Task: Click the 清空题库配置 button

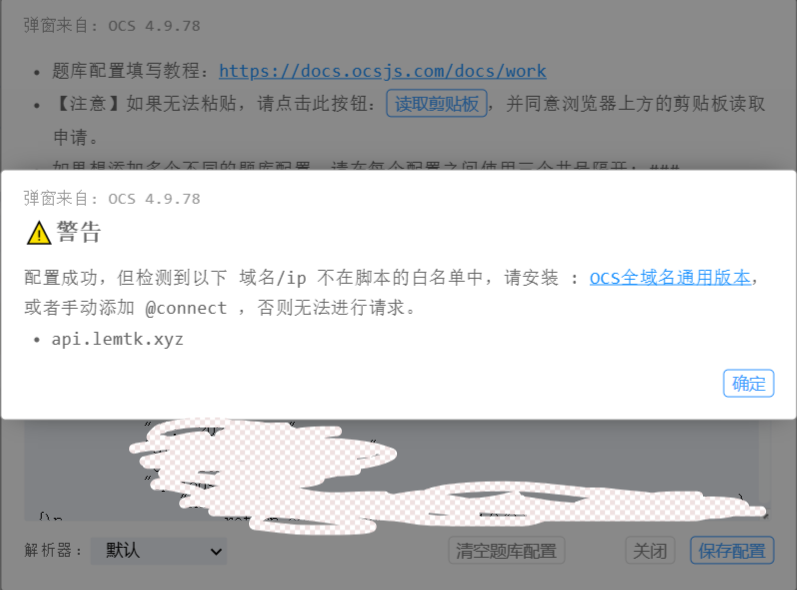Action: [x=506, y=550]
